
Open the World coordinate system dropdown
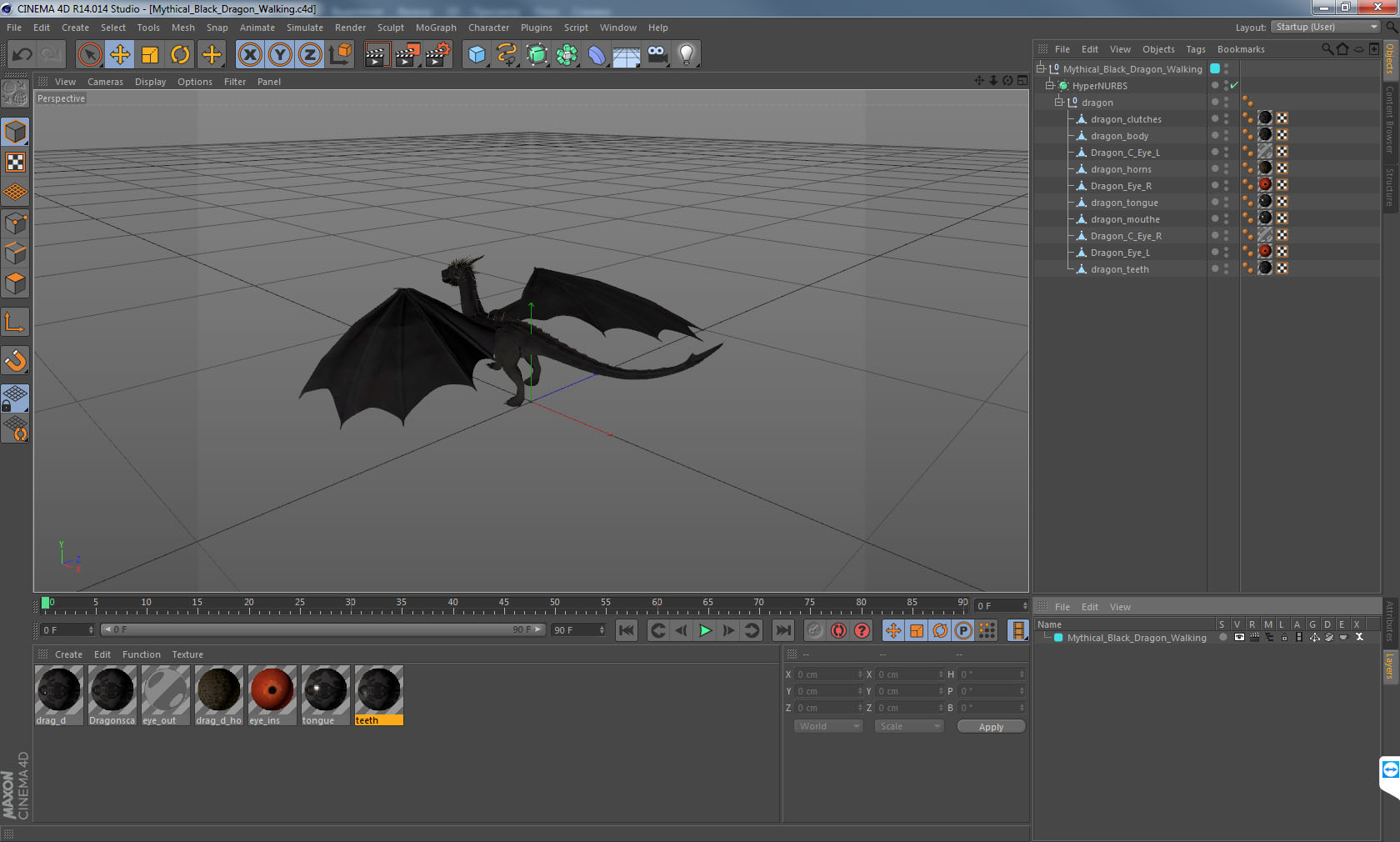828,726
